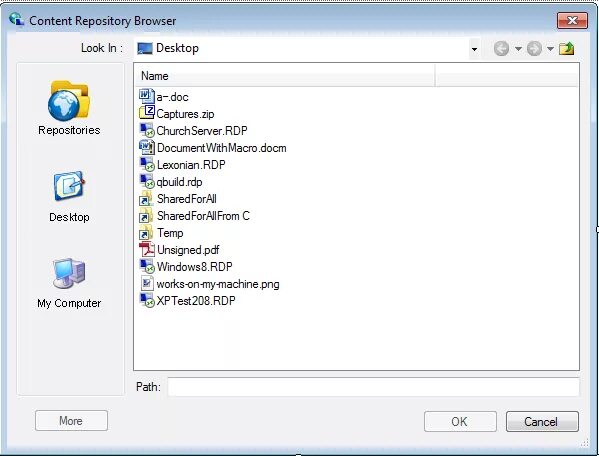Open the back history dropdown arrow
Image resolution: width=599 pixels, height=456 pixels.
tap(518, 49)
